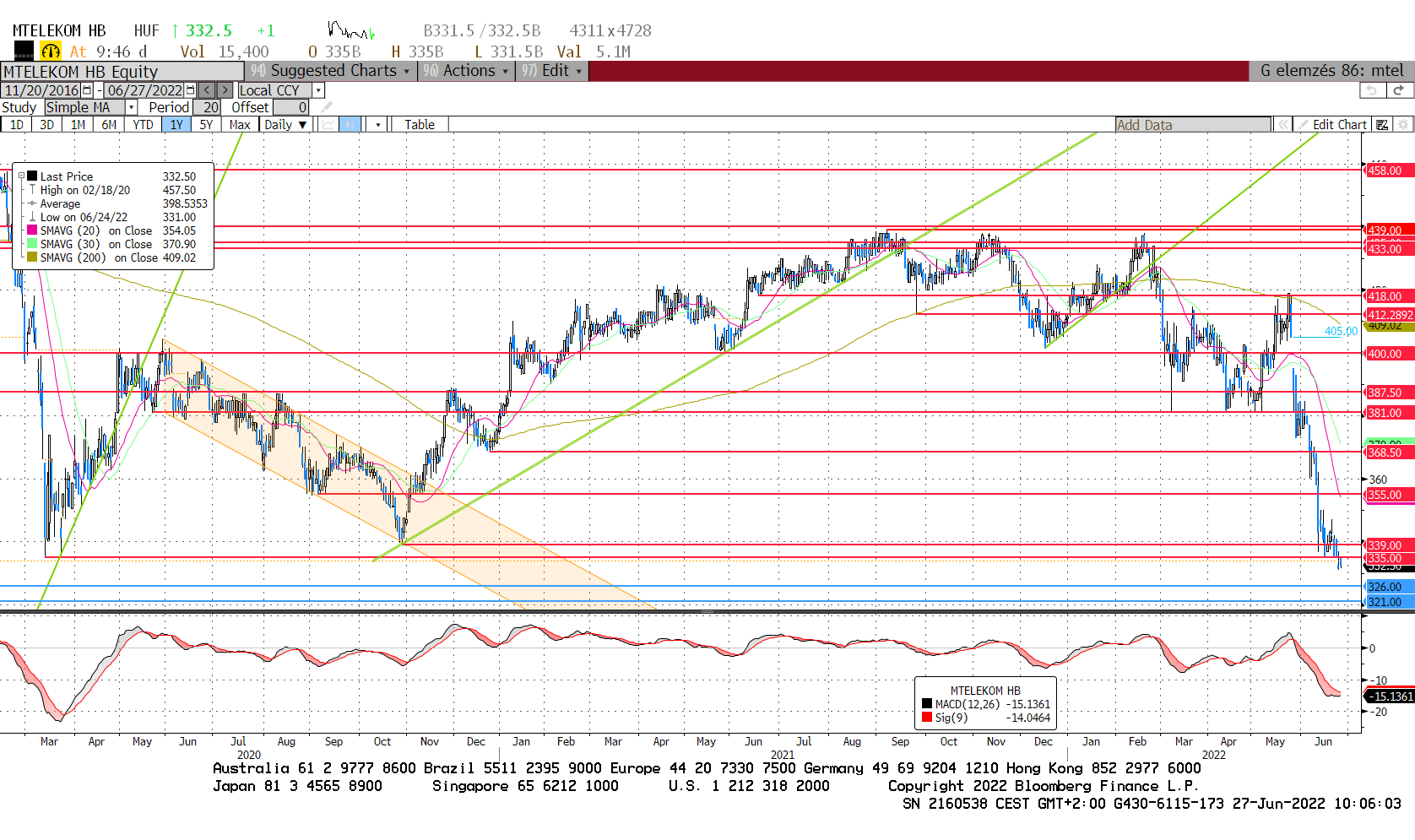
Task: Open Actions dropdown menu
Action: click(466, 71)
